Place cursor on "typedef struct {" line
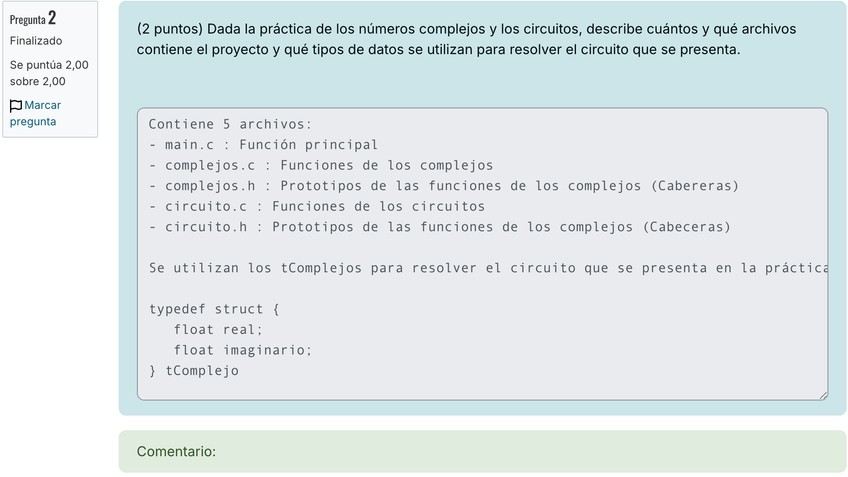 pyautogui.click(x=214, y=309)
